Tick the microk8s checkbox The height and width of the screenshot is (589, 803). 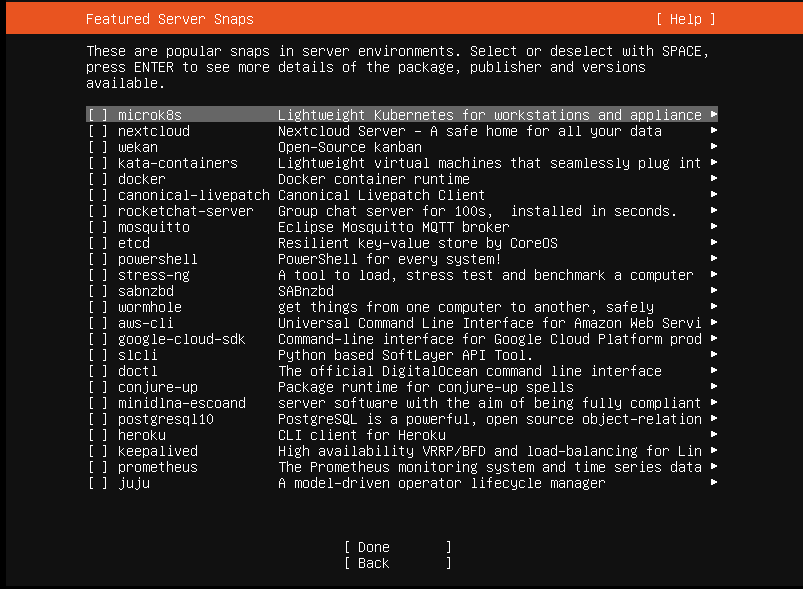[98, 115]
